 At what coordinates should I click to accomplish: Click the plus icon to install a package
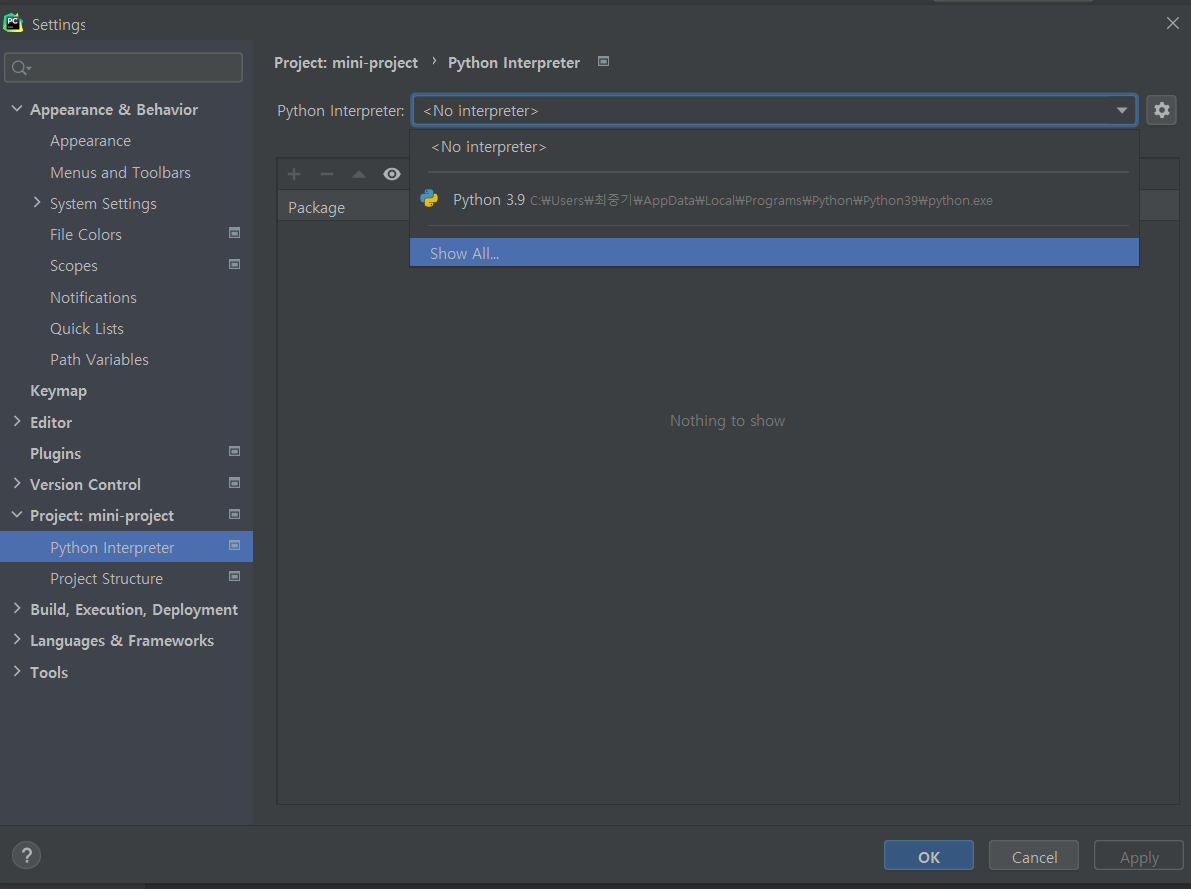point(294,174)
